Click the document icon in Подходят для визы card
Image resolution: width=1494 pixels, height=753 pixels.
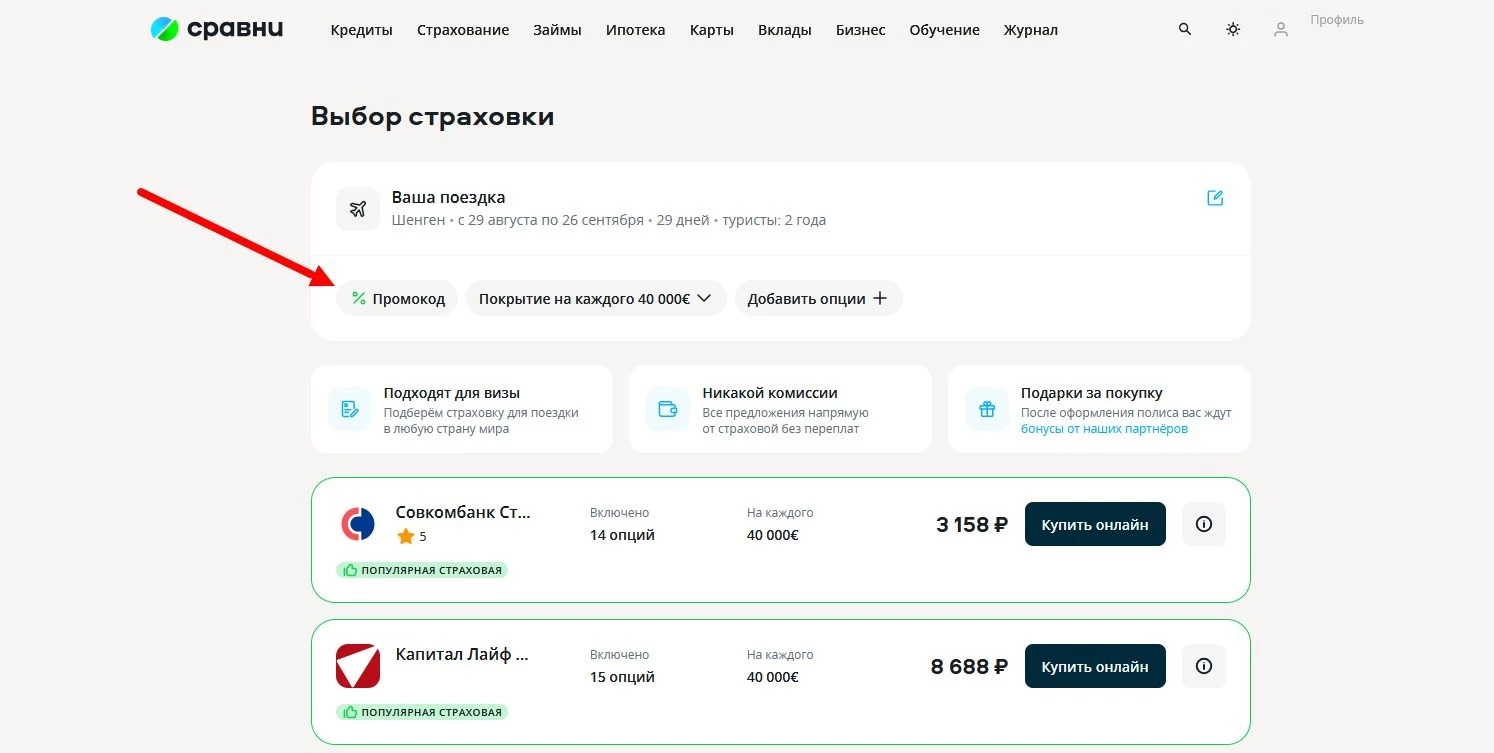point(349,409)
